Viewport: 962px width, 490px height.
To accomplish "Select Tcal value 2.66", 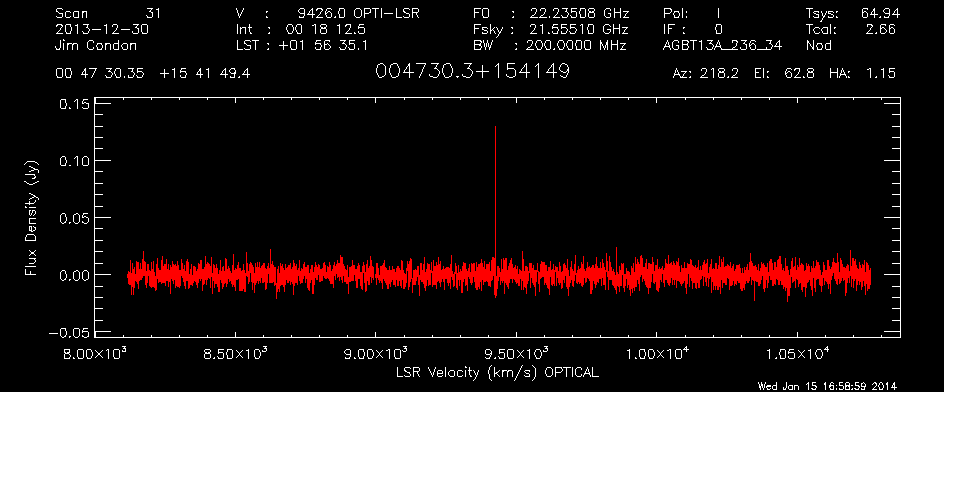I will coord(880,29).
